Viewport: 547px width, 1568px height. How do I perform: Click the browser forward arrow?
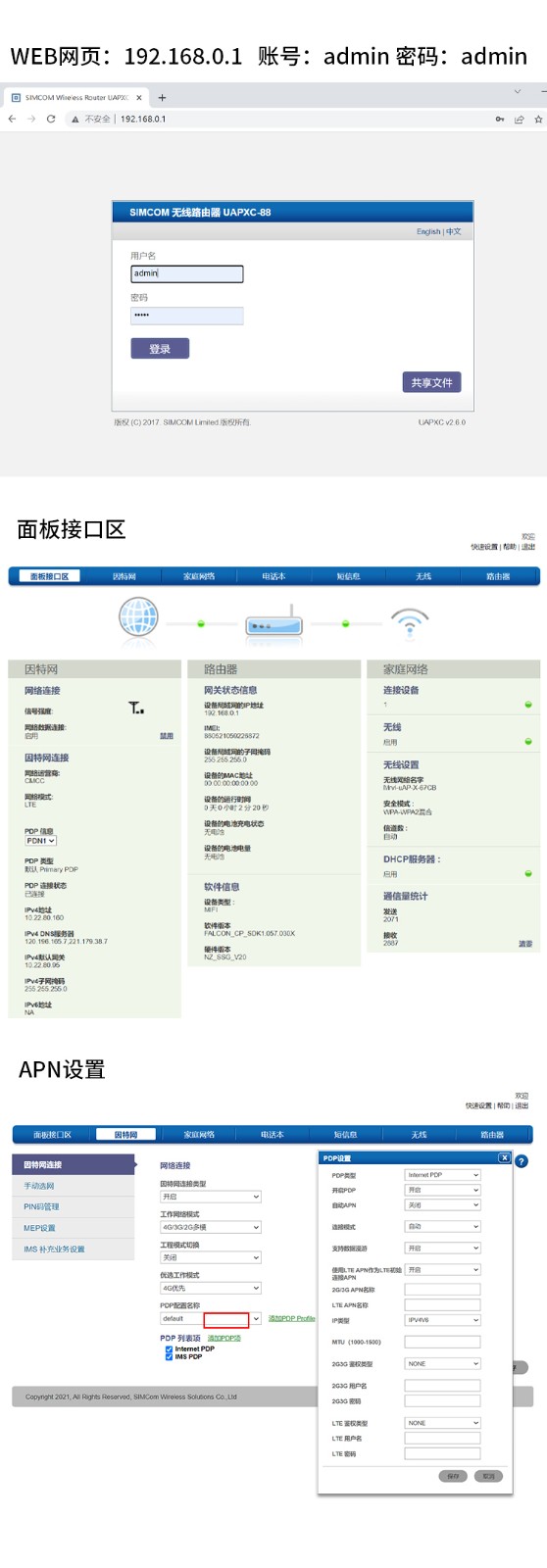tap(31, 119)
